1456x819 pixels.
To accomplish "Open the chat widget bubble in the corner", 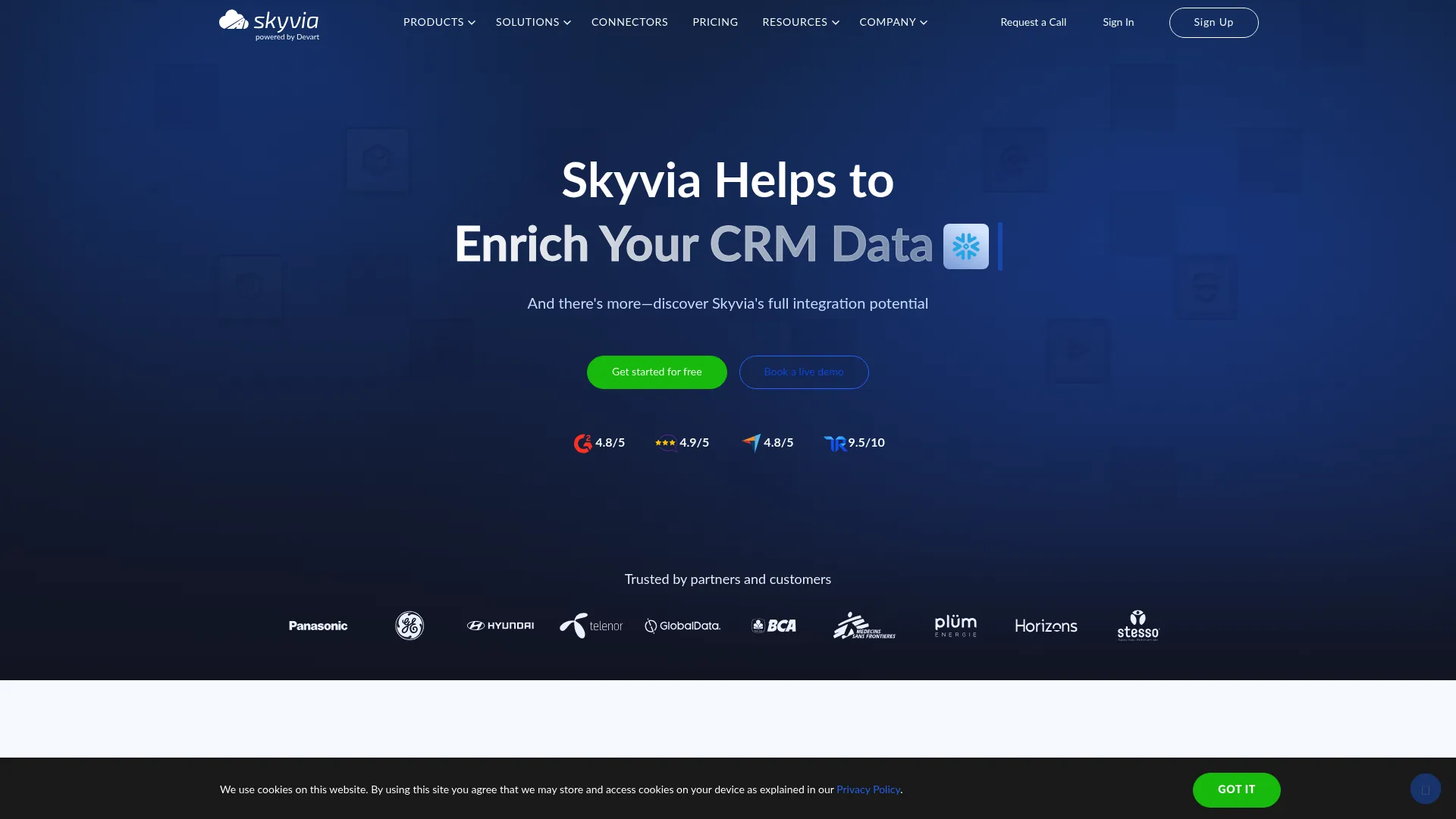I will [x=1426, y=789].
